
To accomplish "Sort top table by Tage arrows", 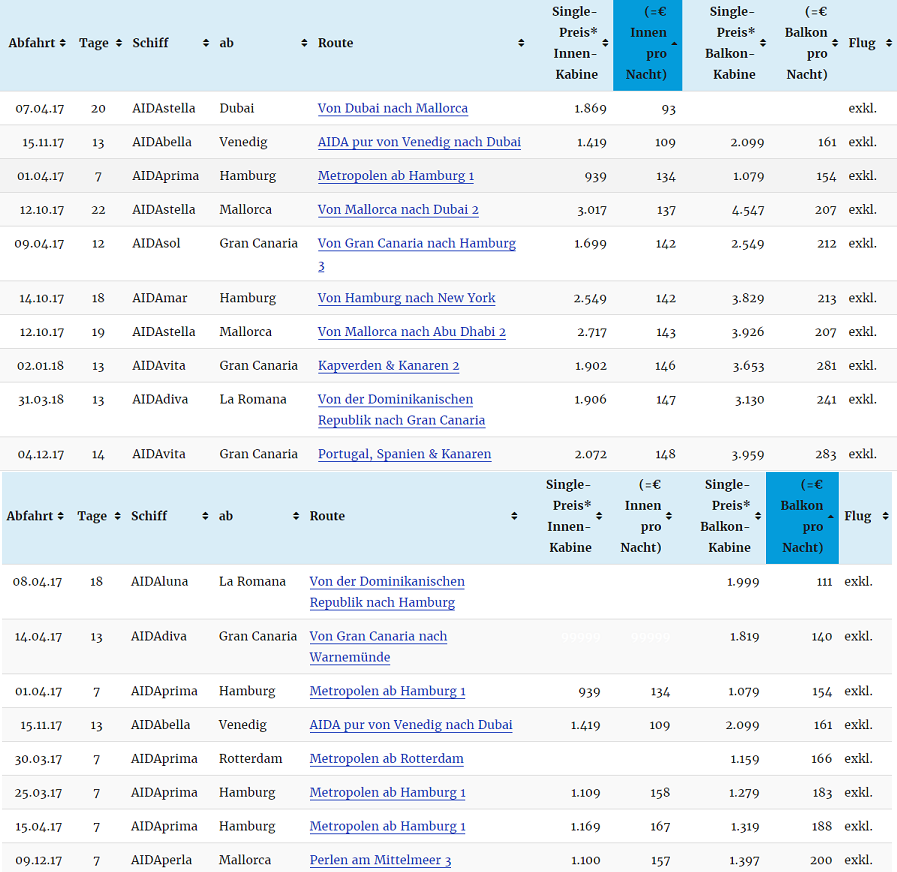I will click(118, 43).
